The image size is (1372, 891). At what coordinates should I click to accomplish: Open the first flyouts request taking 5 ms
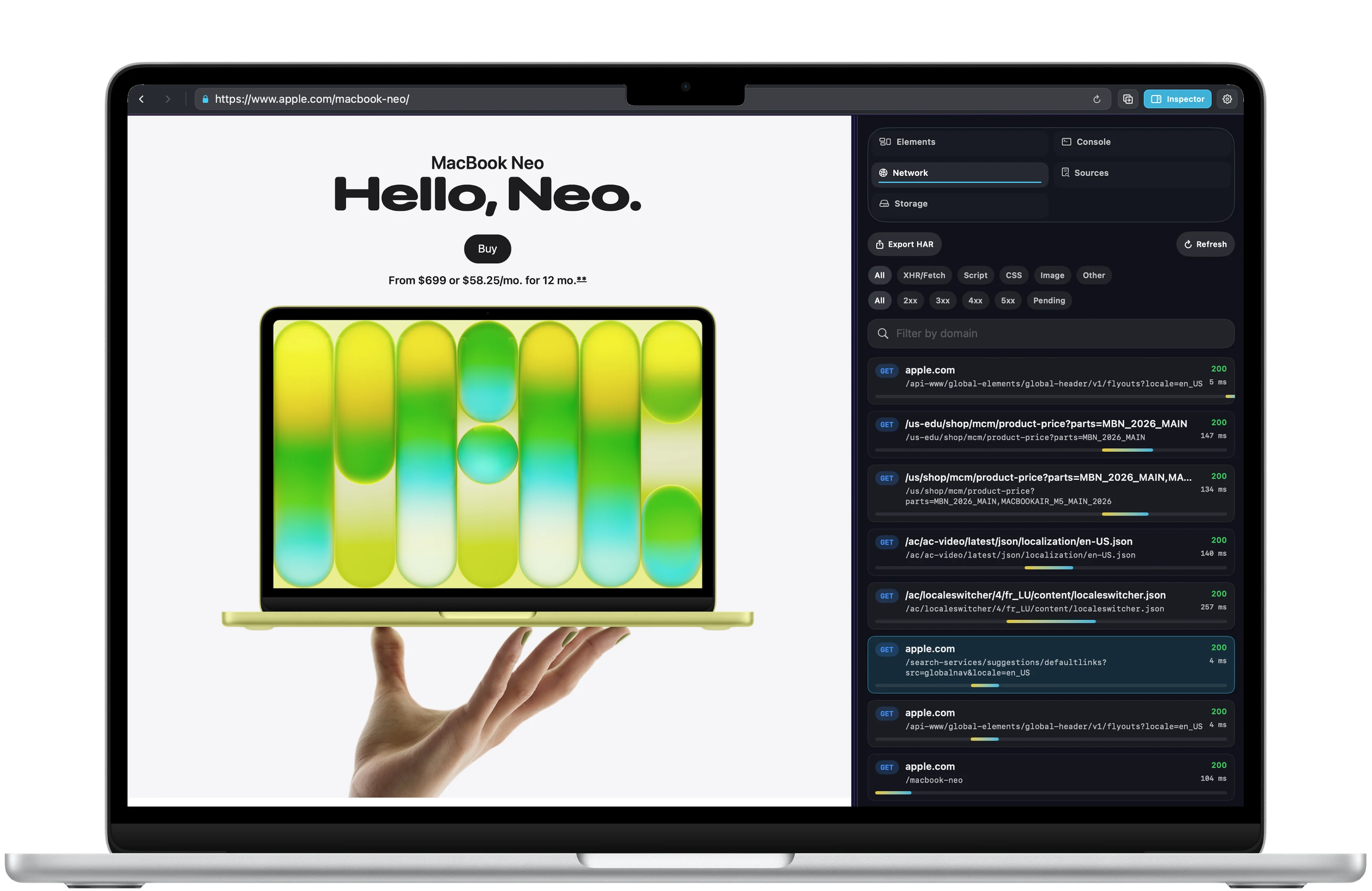pos(1050,381)
